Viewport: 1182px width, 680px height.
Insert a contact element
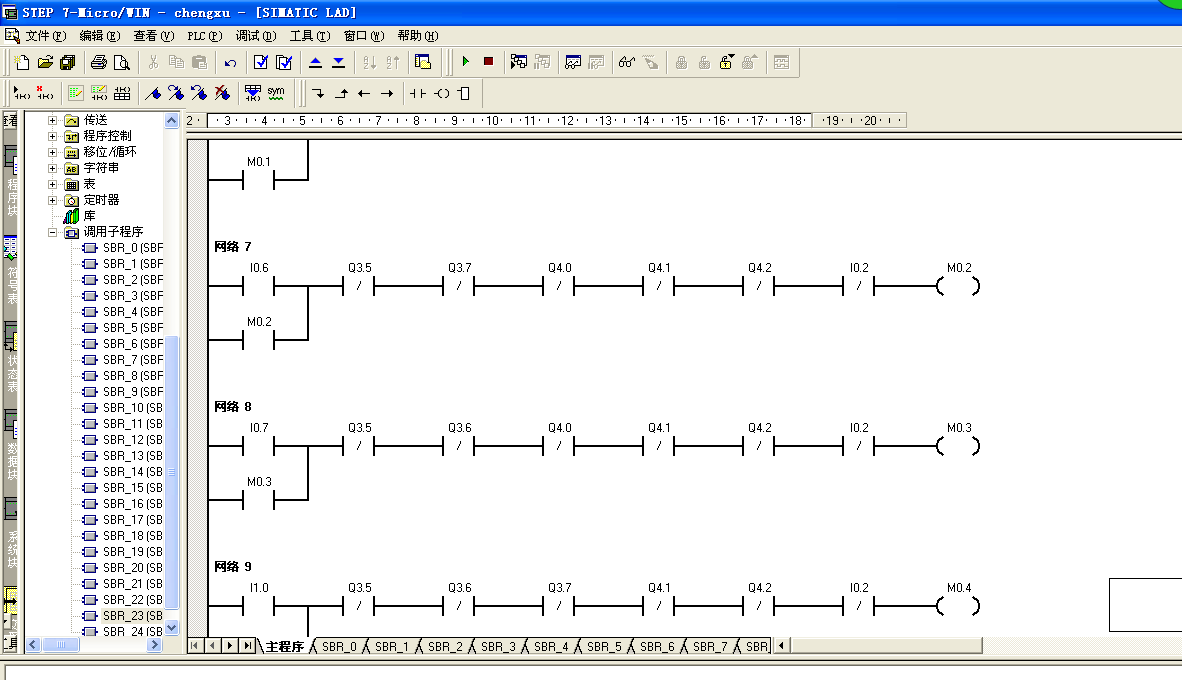[x=418, y=93]
